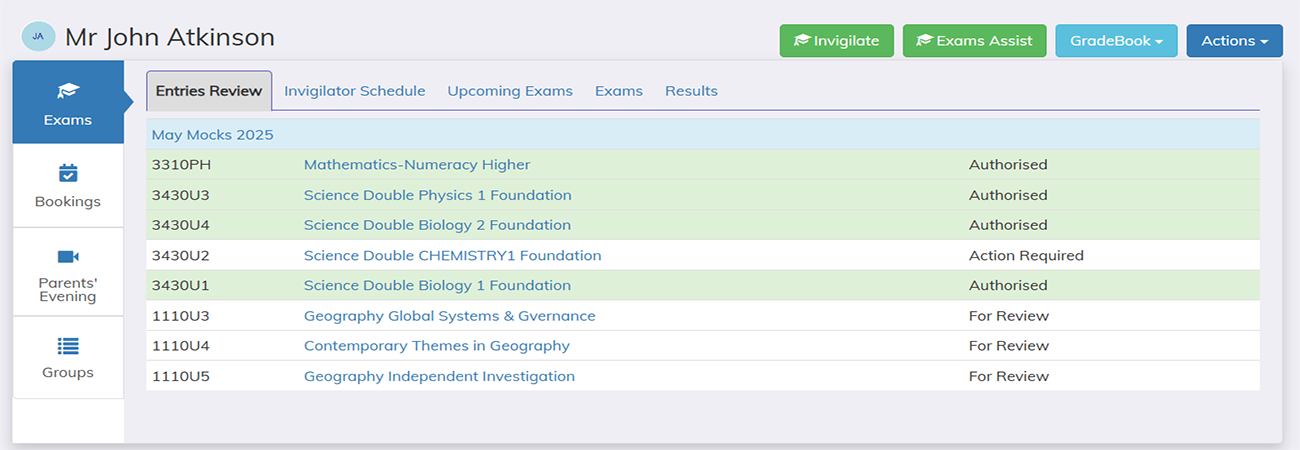Go to the Exams tab
The height and width of the screenshot is (450, 1300).
pyautogui.click(x=619, y=91)
